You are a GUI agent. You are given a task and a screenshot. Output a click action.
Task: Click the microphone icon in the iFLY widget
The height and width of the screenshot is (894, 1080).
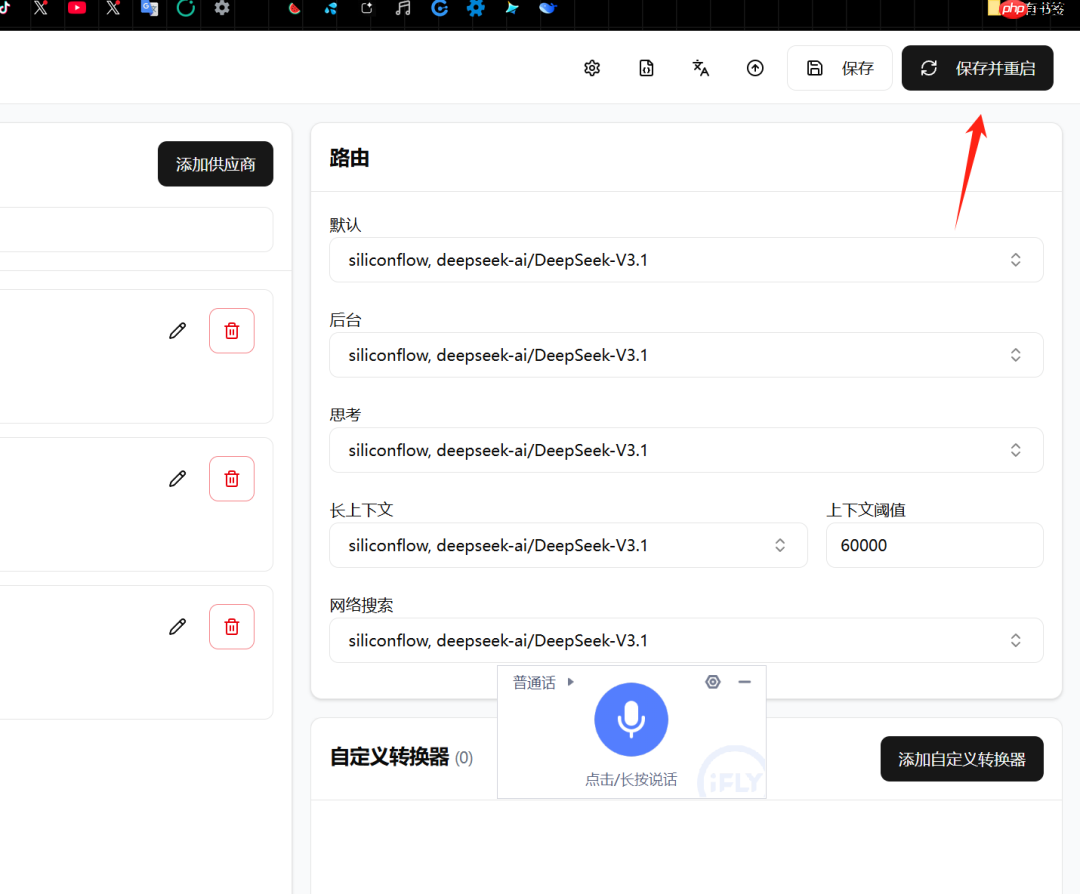point(631,719)
